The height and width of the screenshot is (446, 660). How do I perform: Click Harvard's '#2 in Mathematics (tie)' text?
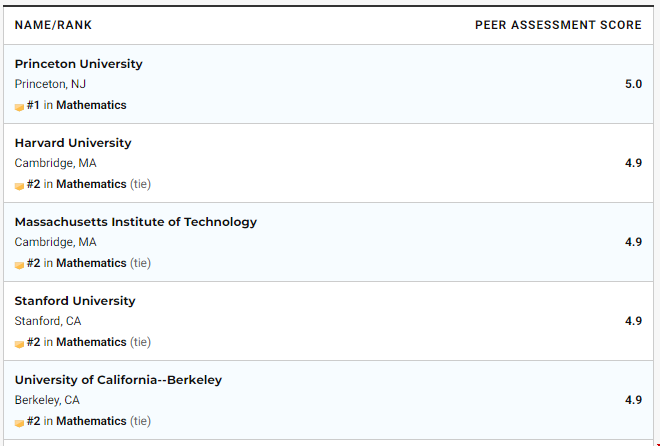(89, 184)
